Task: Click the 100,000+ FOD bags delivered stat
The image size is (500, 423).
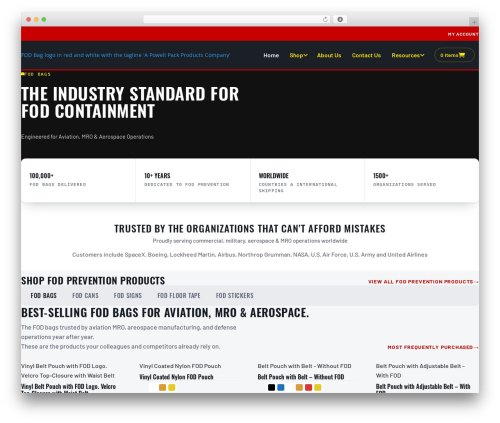Action: coord(78,180)
